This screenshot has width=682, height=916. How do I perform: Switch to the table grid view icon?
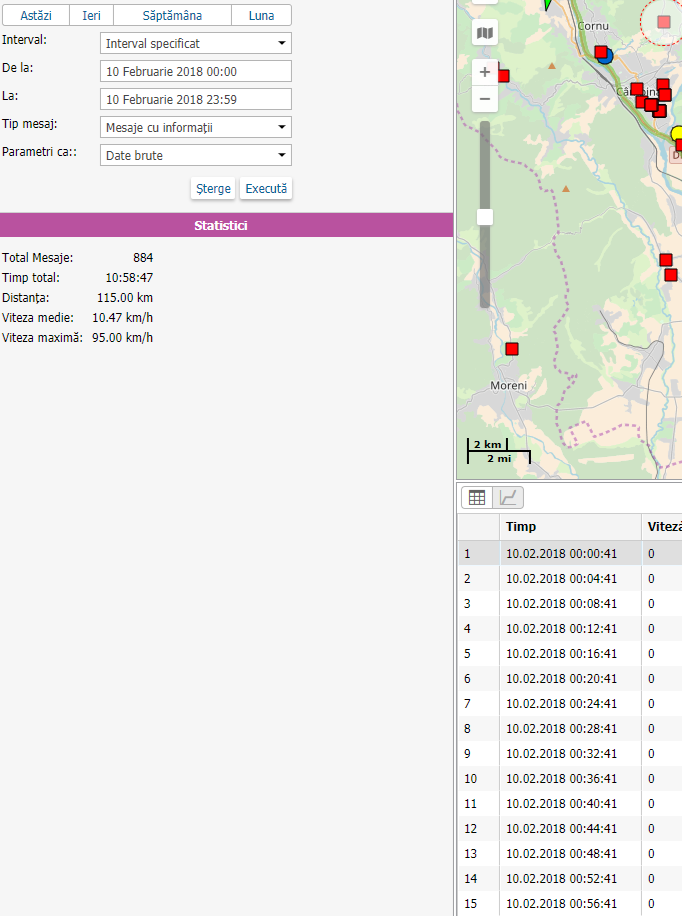point(477,497)
